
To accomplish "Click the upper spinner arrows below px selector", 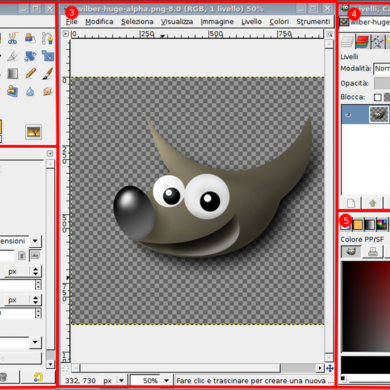I will pyautogui.click(x=38, y=285).
